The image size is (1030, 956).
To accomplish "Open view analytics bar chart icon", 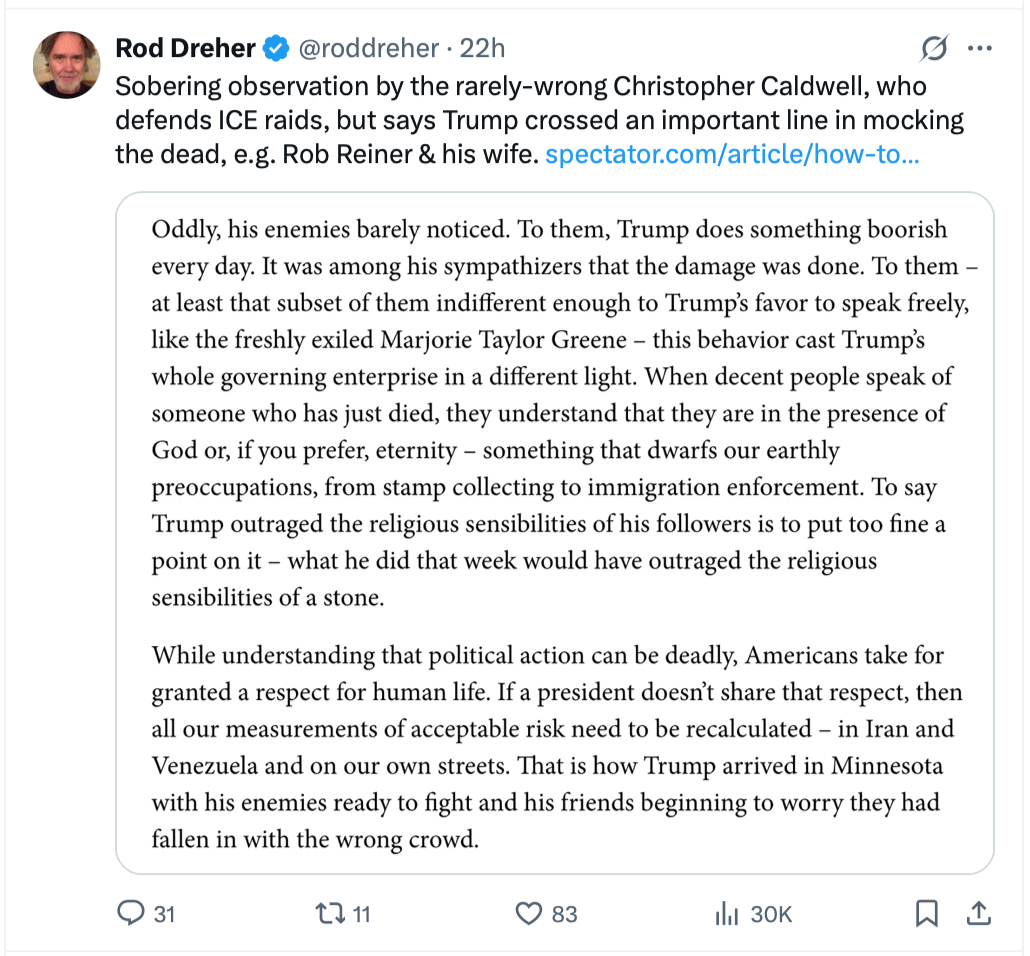I will (726, 913).
